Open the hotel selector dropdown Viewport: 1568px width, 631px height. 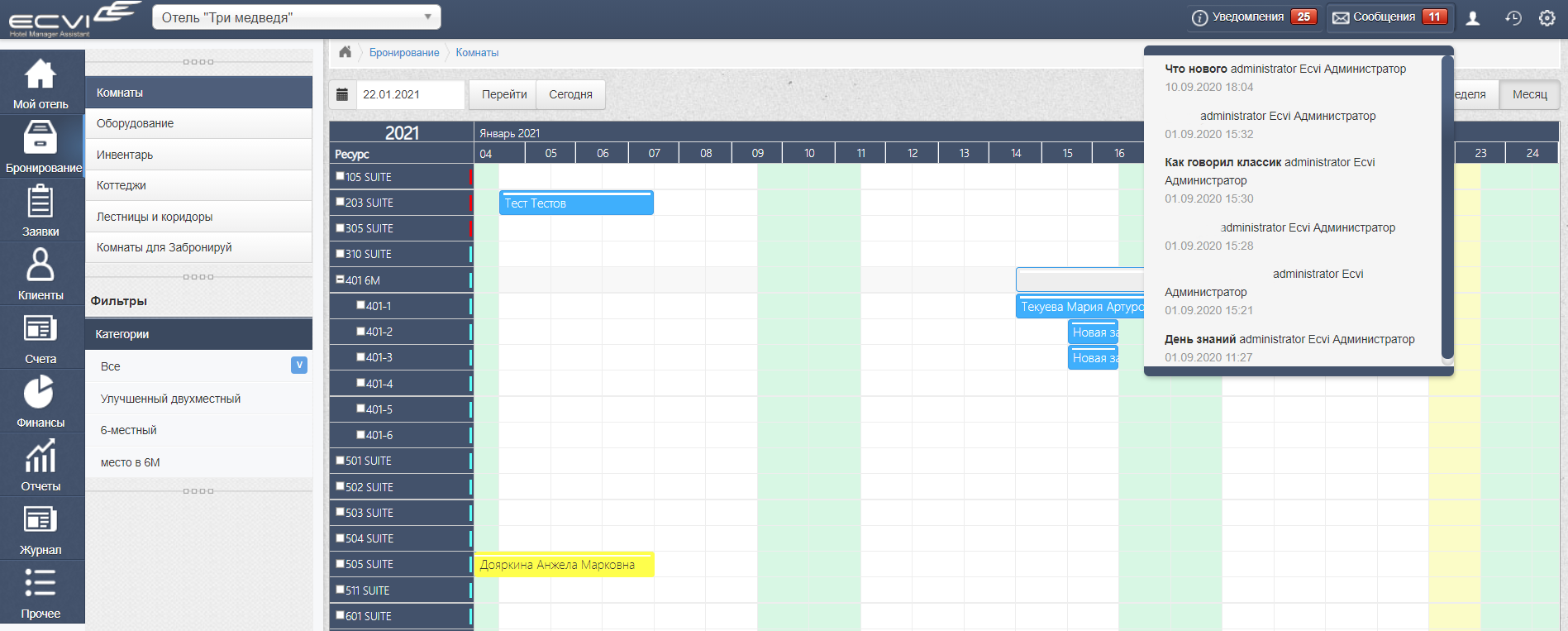(x=297, y=17)
